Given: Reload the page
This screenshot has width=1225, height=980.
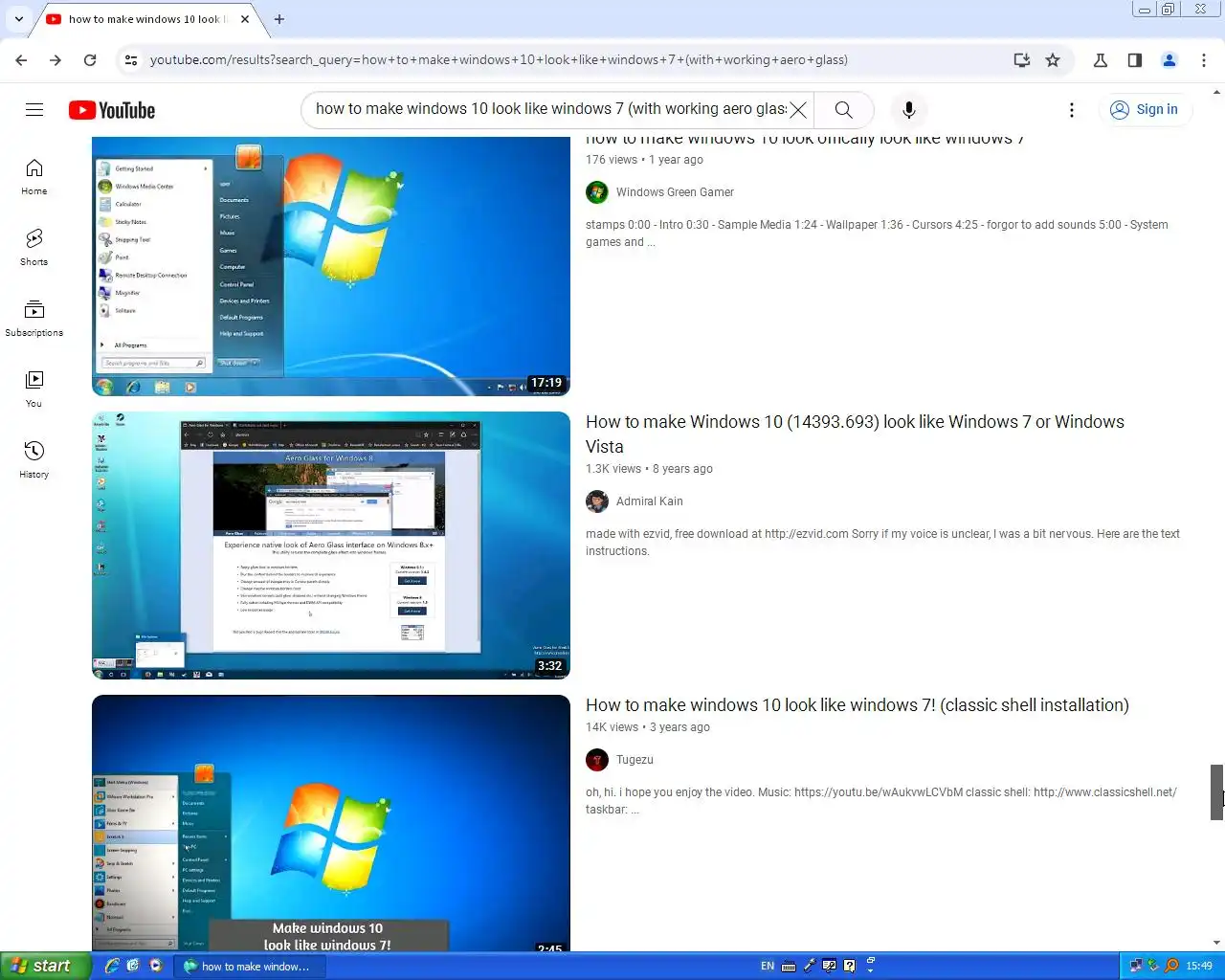Looking at the screenshot, I should coord(90,60).
